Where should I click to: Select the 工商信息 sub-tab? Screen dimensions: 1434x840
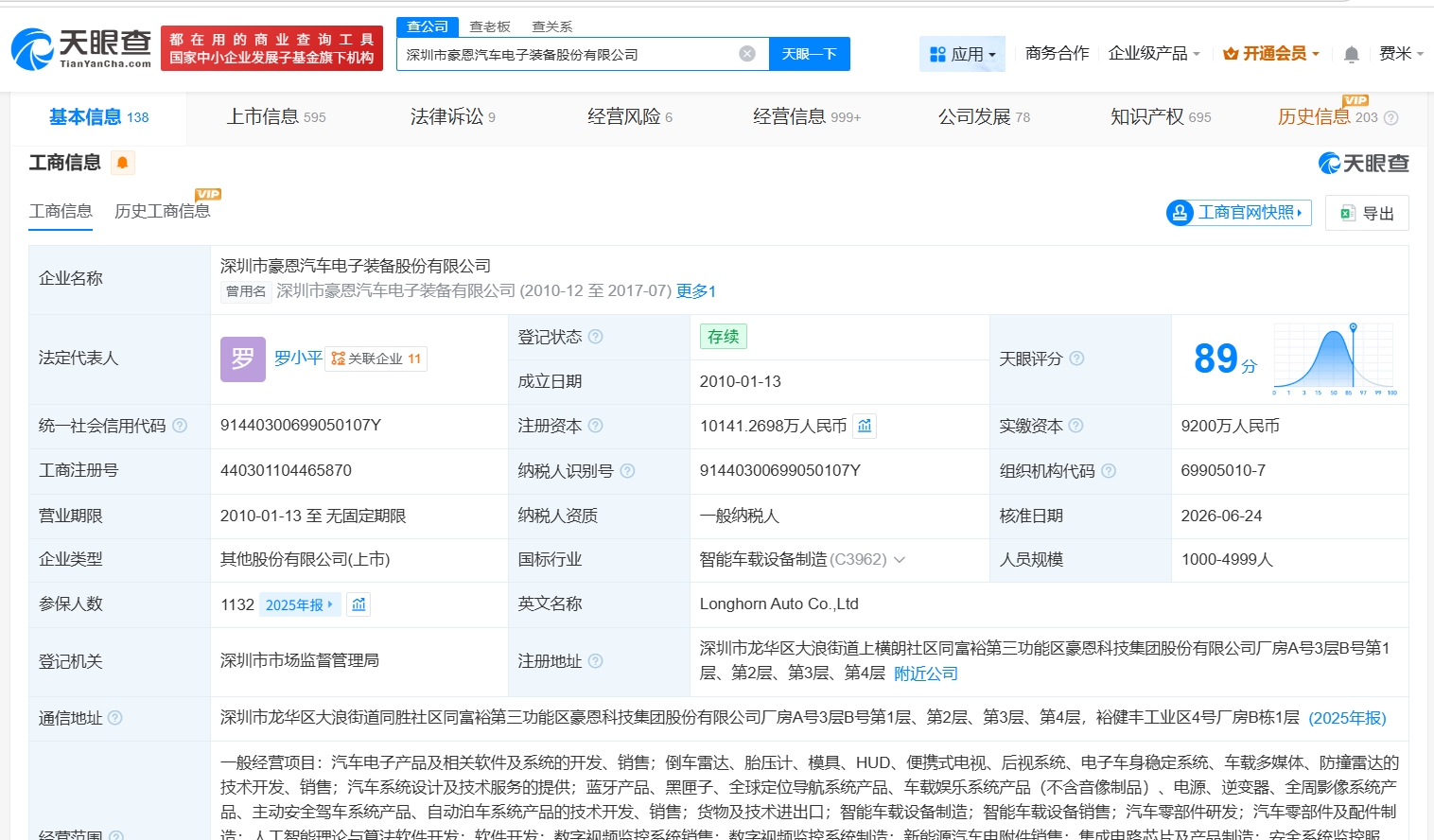pos(61,212)
